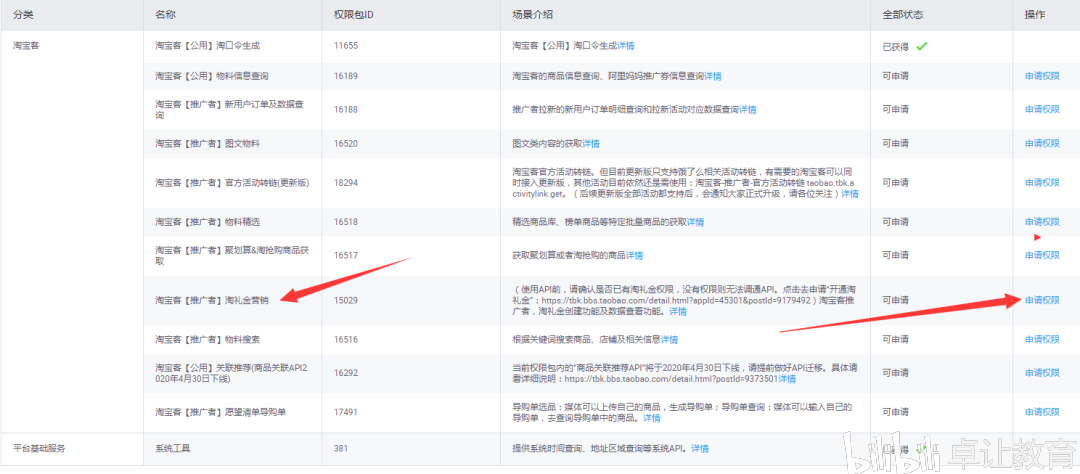Select package ID 17491
1080x474 pixels.
point(346,413)
